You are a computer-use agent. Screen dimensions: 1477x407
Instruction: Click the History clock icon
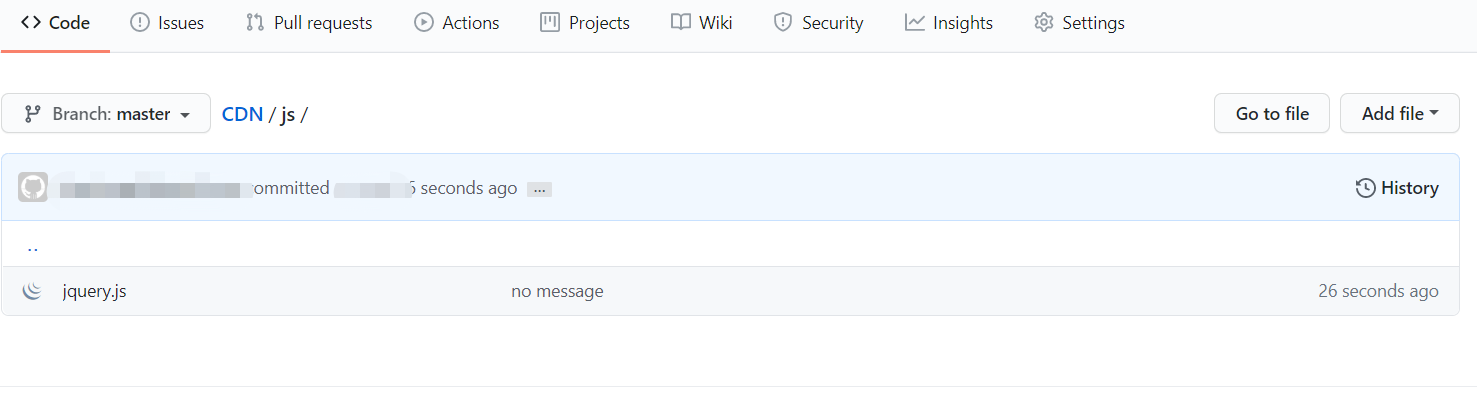pyautogui.click(x=1365, y=188)
